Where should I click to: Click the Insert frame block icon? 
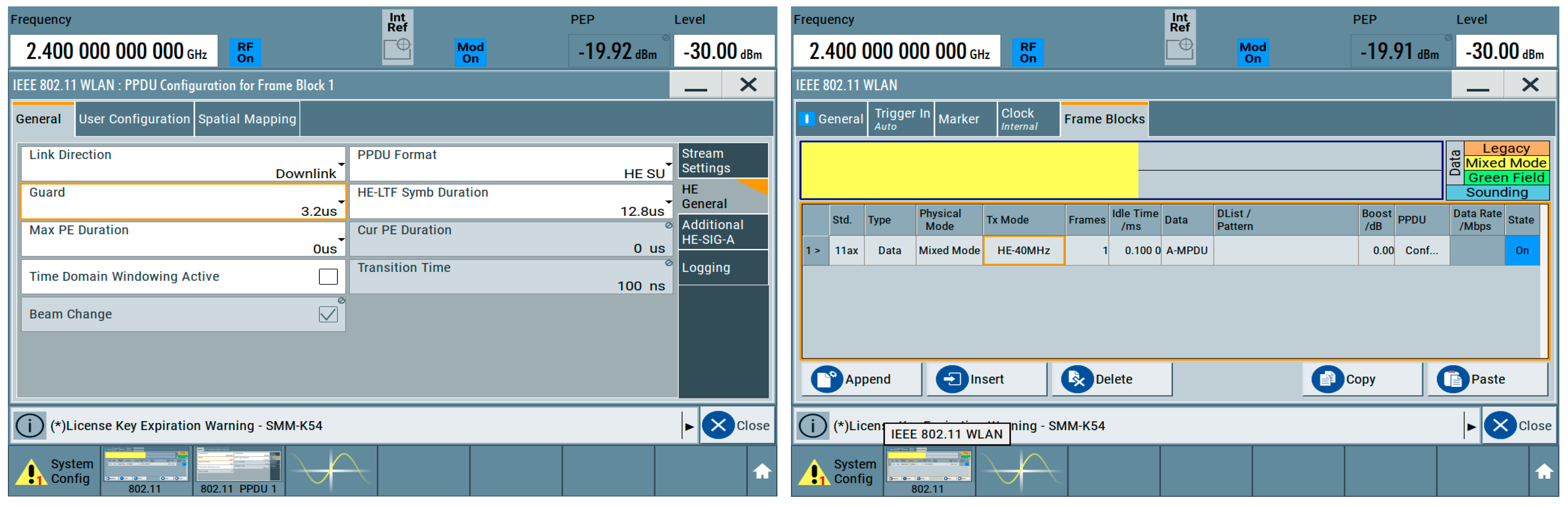click(x=952, y=379)
